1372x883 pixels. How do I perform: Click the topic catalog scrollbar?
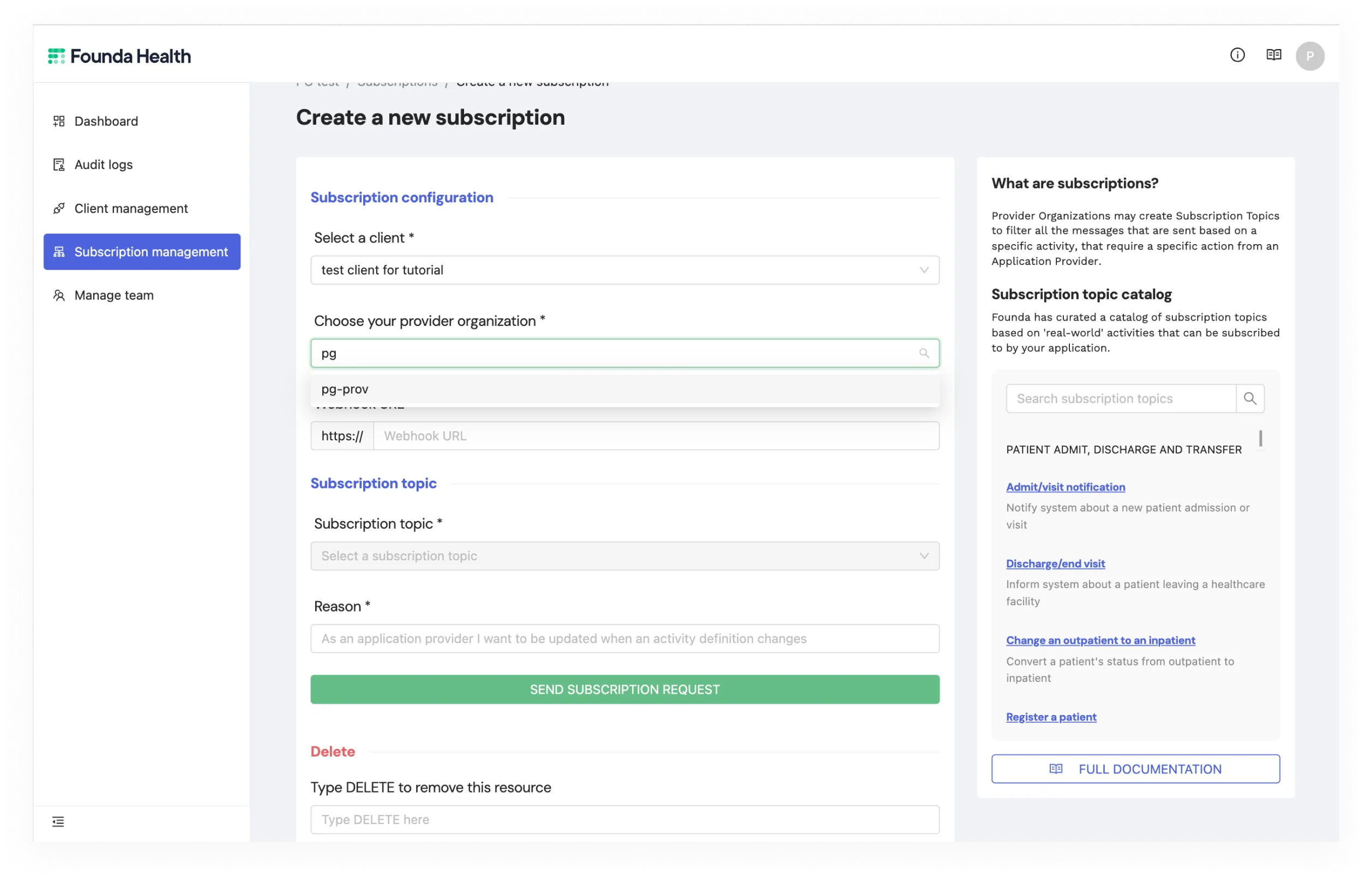pyautogui.click(x=1260, y=439)
